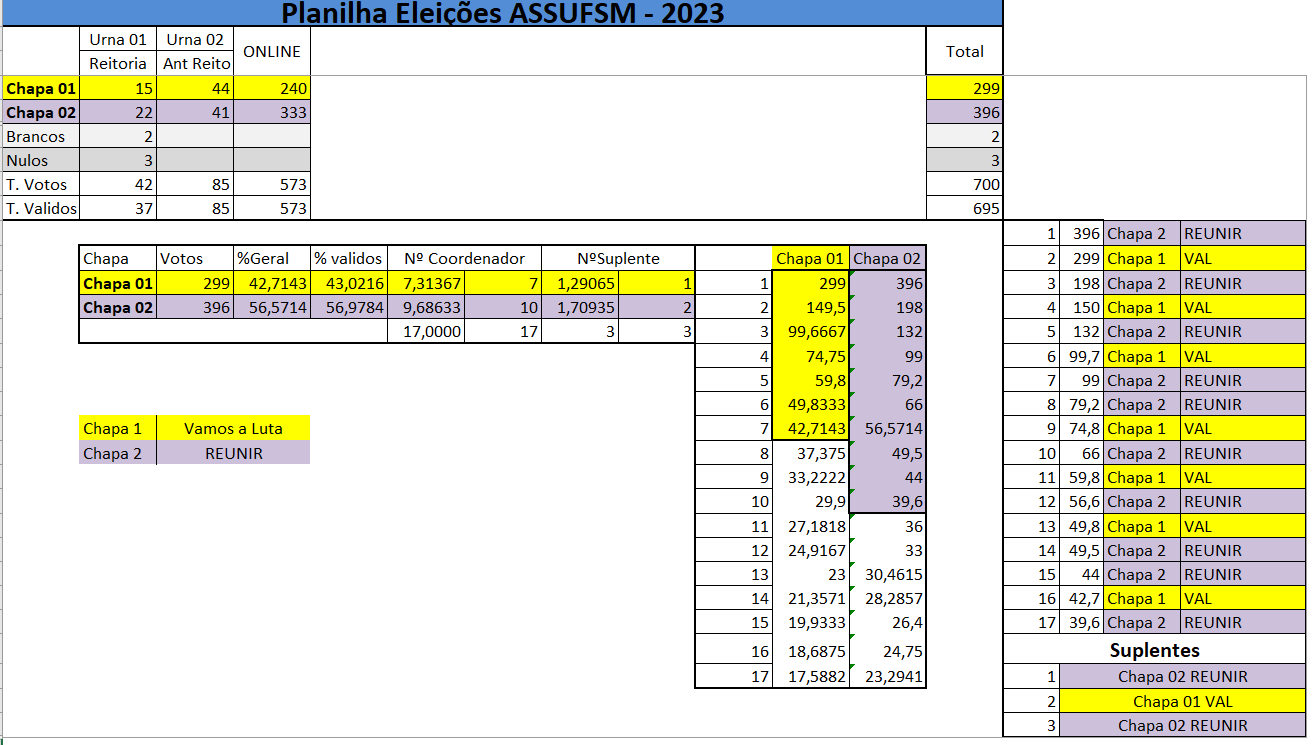Select the valid total cell showing 695
Viewport: 1313px width, 745px height.
pyautogui.click(x=964, y=208)
